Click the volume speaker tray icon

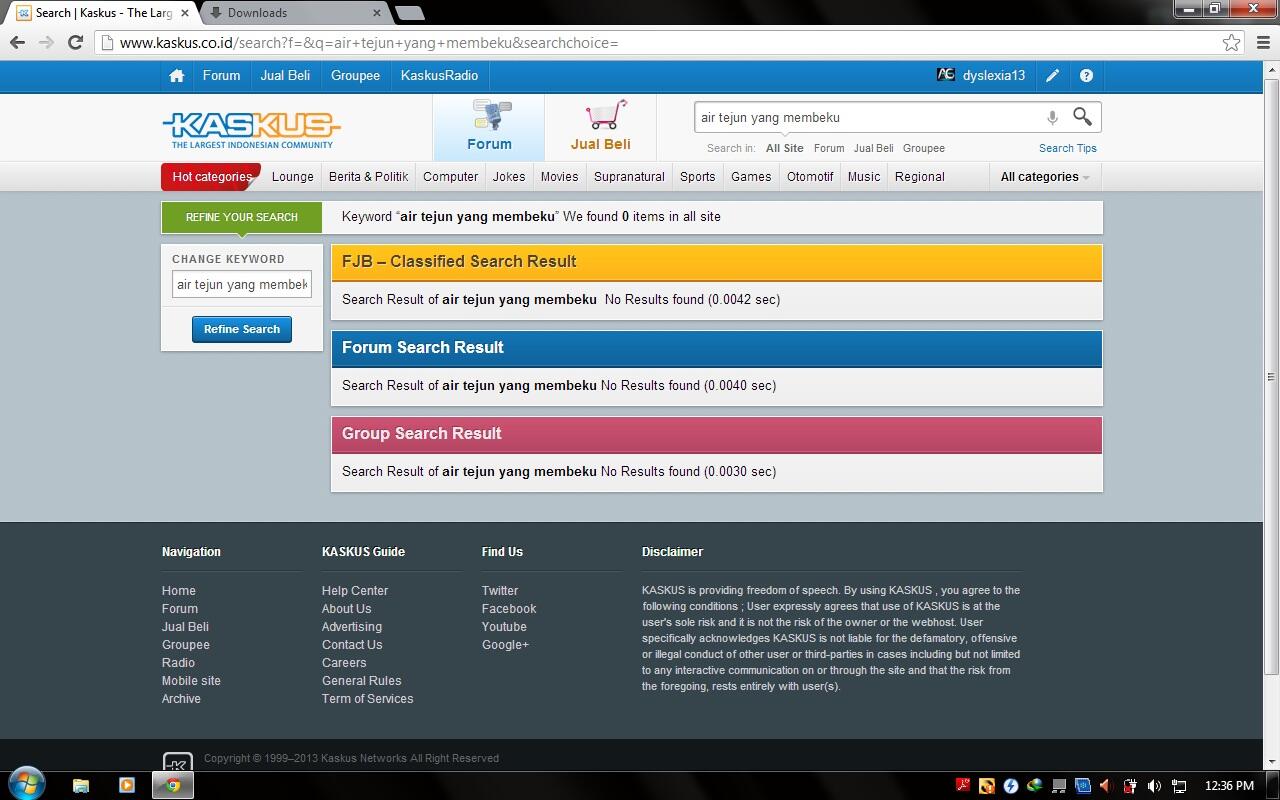click(1154, 786)
